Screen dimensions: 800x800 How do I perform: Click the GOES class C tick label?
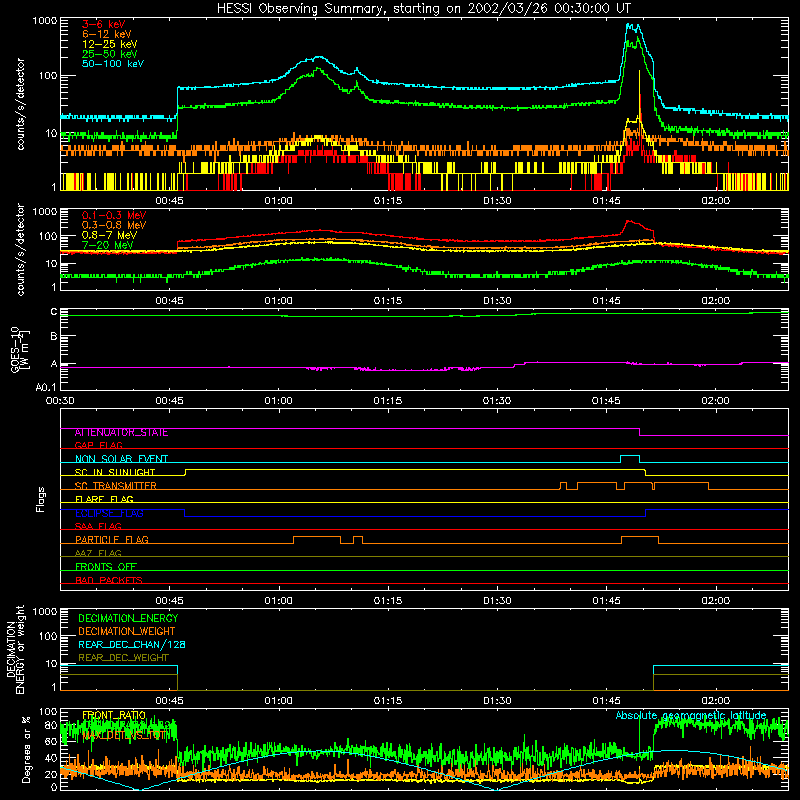click(x=54, y=312)
